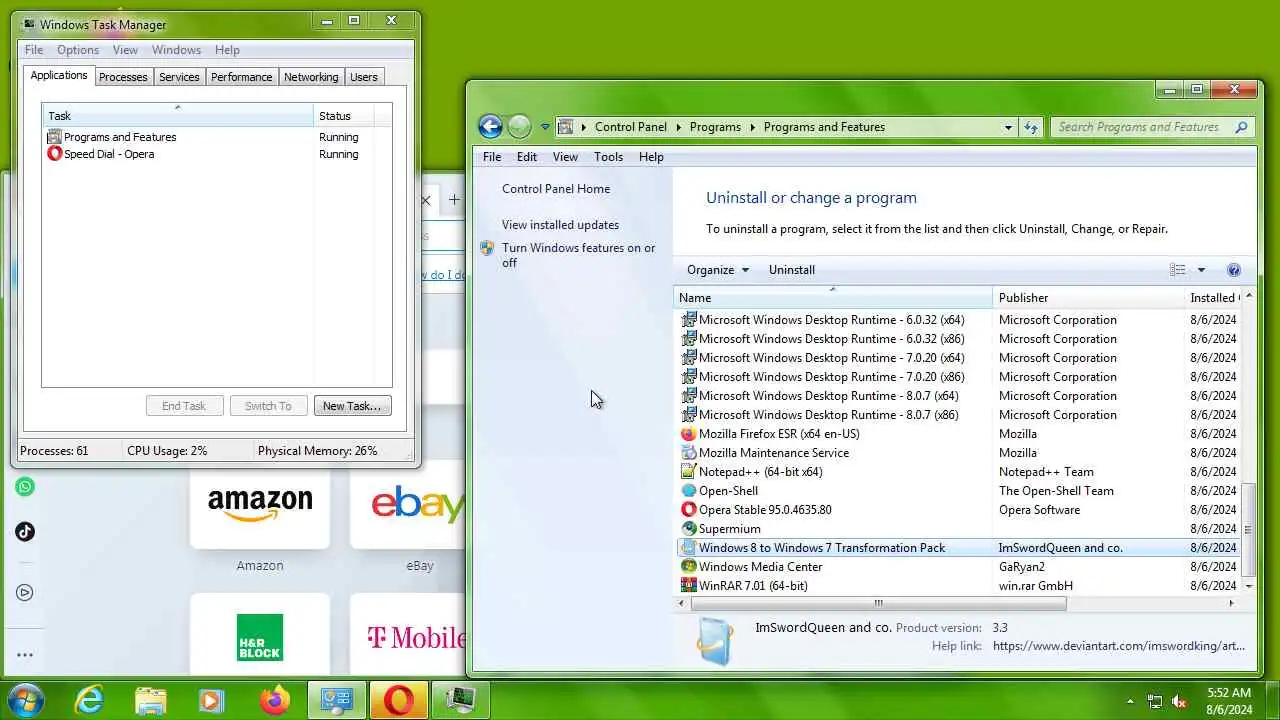This screenshot has height=720, width=1280.
Task: Open the Help question mark icon
Action: coord(1234,270)
